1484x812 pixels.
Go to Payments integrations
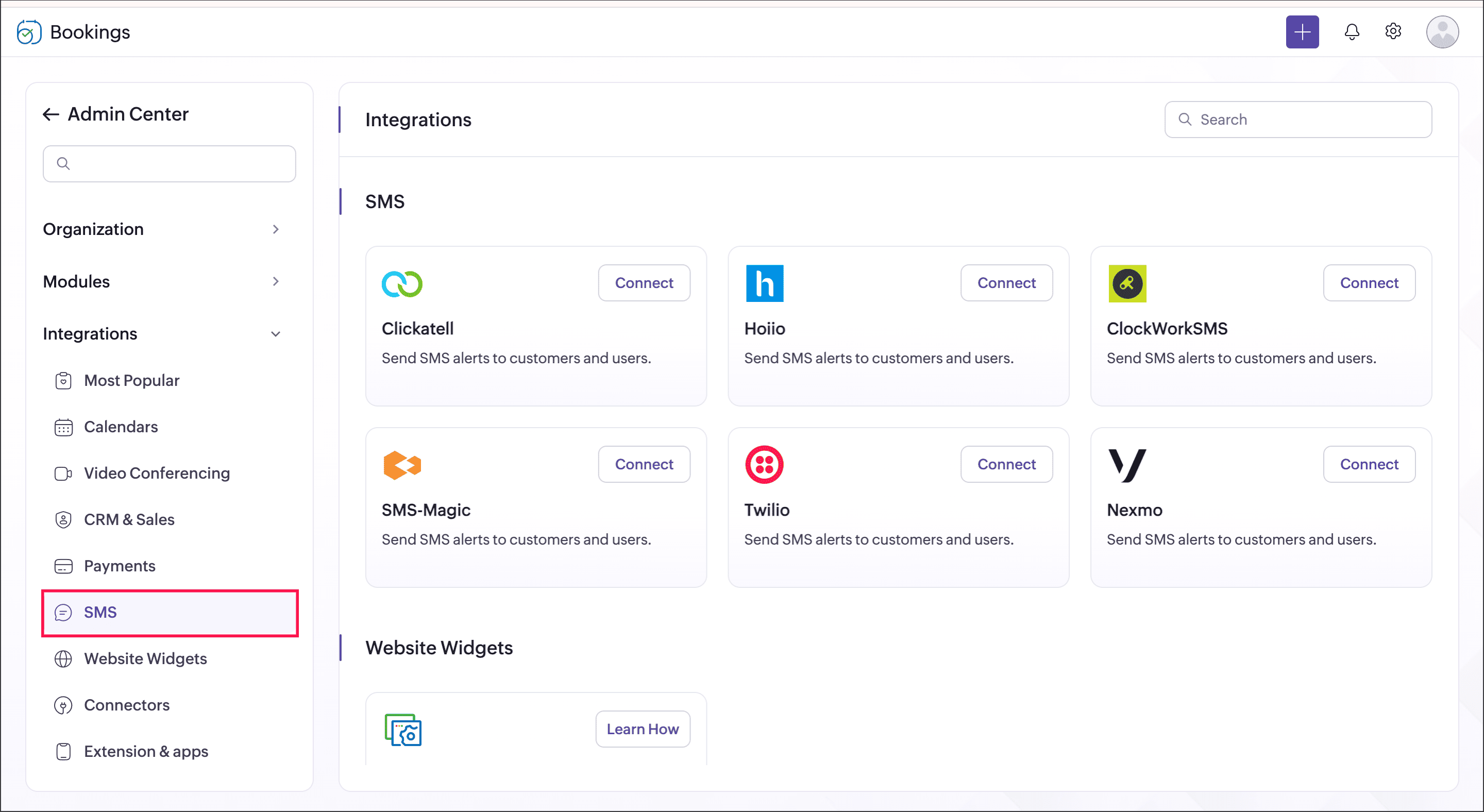tap(119, 566)
